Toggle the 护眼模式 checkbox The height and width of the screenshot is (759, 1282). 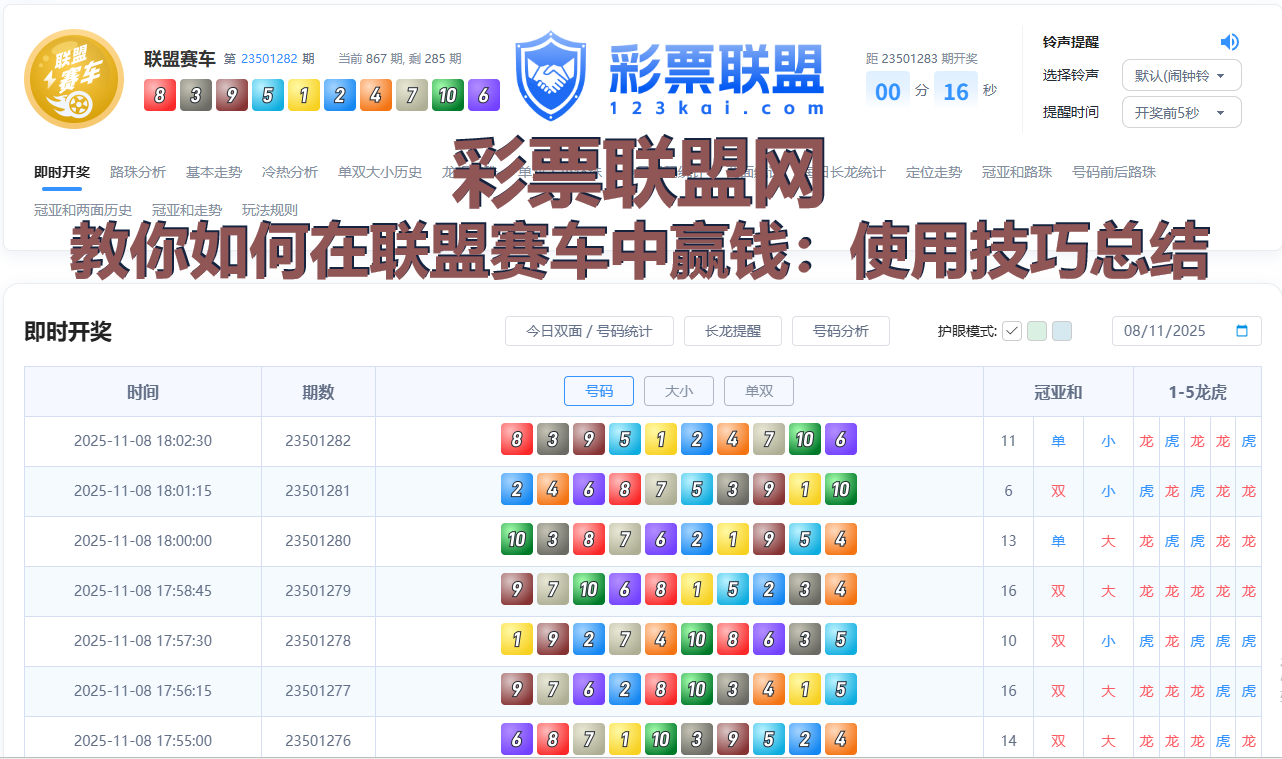point(1013,330)
